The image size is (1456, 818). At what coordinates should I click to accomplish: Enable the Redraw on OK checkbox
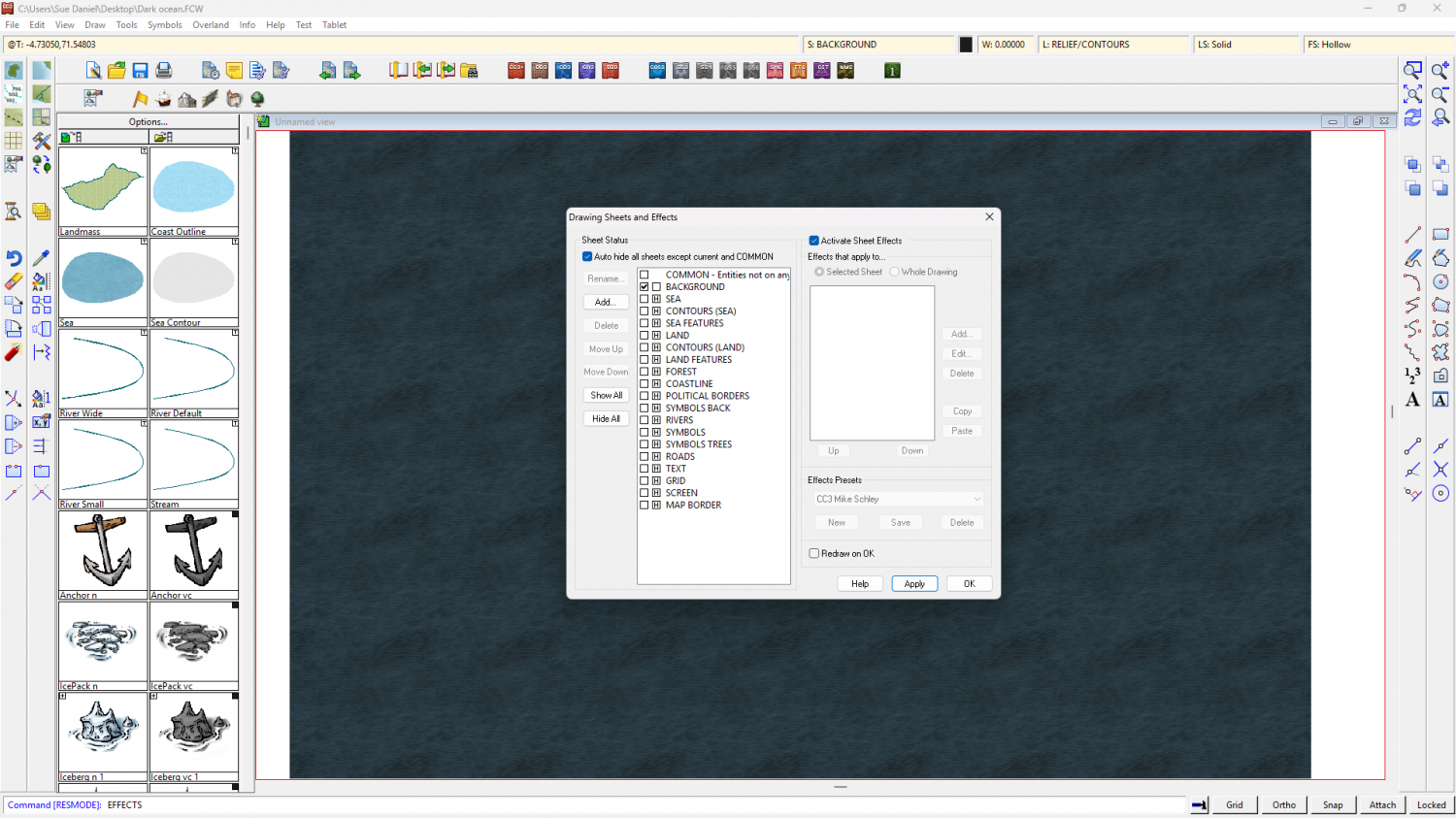point(814,554)
